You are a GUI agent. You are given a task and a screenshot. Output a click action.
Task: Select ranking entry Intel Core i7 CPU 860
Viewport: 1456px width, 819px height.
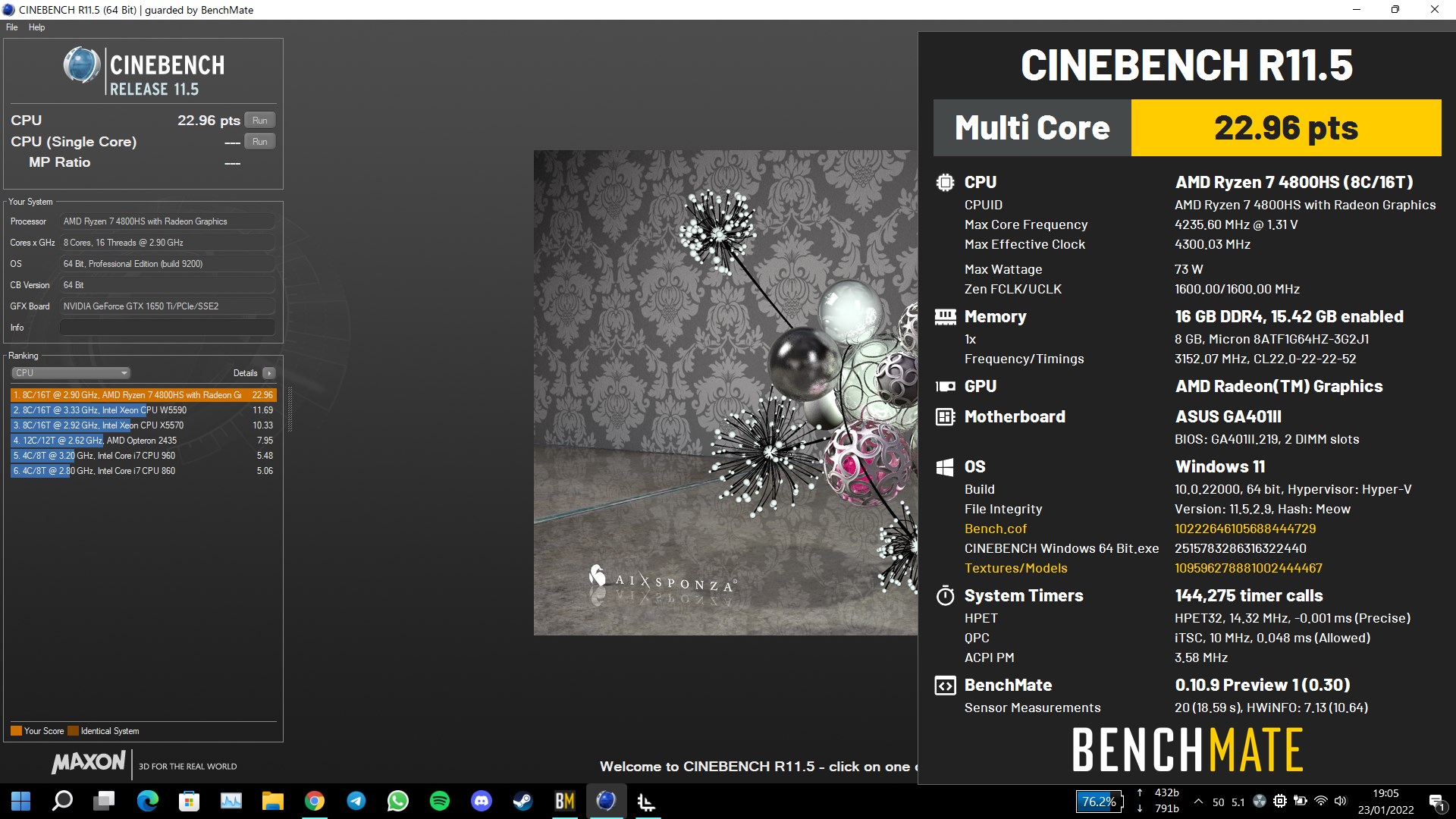143,471
